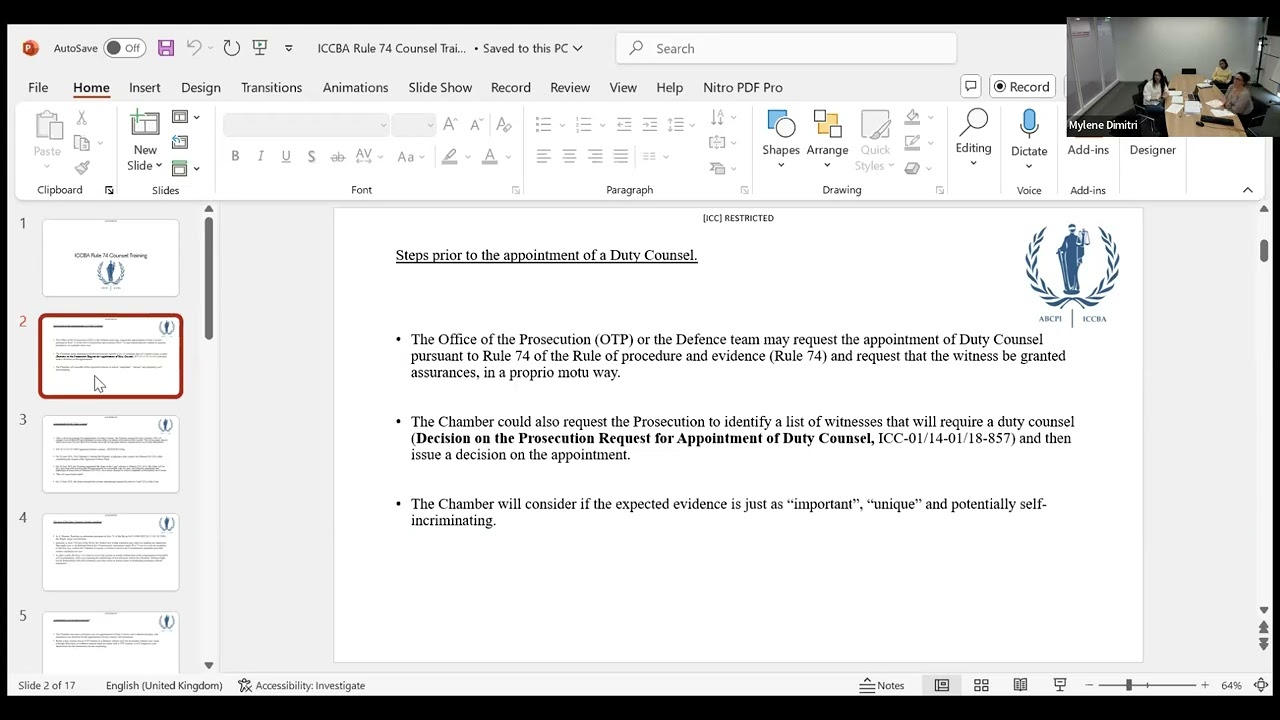This screenshot has width=1280, height=720.
Task: Switch to Slide Sorter view icon
Action: pyautogui.click(x=981, y=685)
